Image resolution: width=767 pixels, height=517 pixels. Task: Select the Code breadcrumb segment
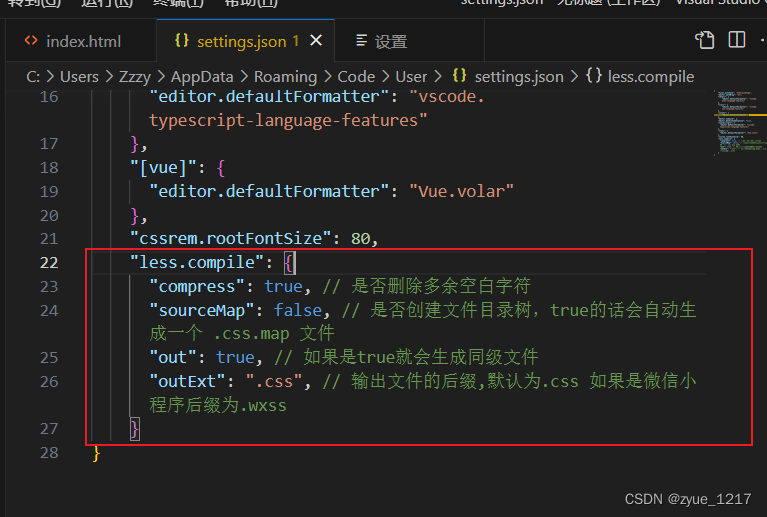click(356, 77)
